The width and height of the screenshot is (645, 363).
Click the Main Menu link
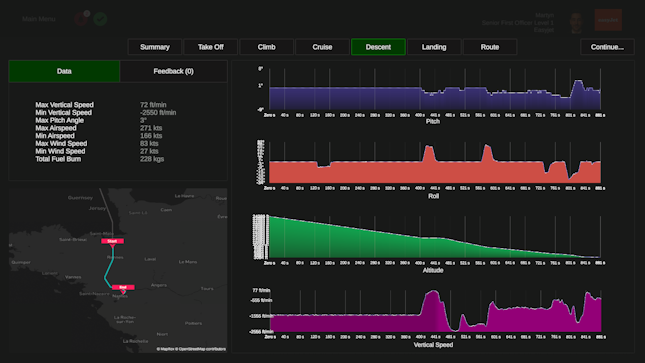coord(39,19)
